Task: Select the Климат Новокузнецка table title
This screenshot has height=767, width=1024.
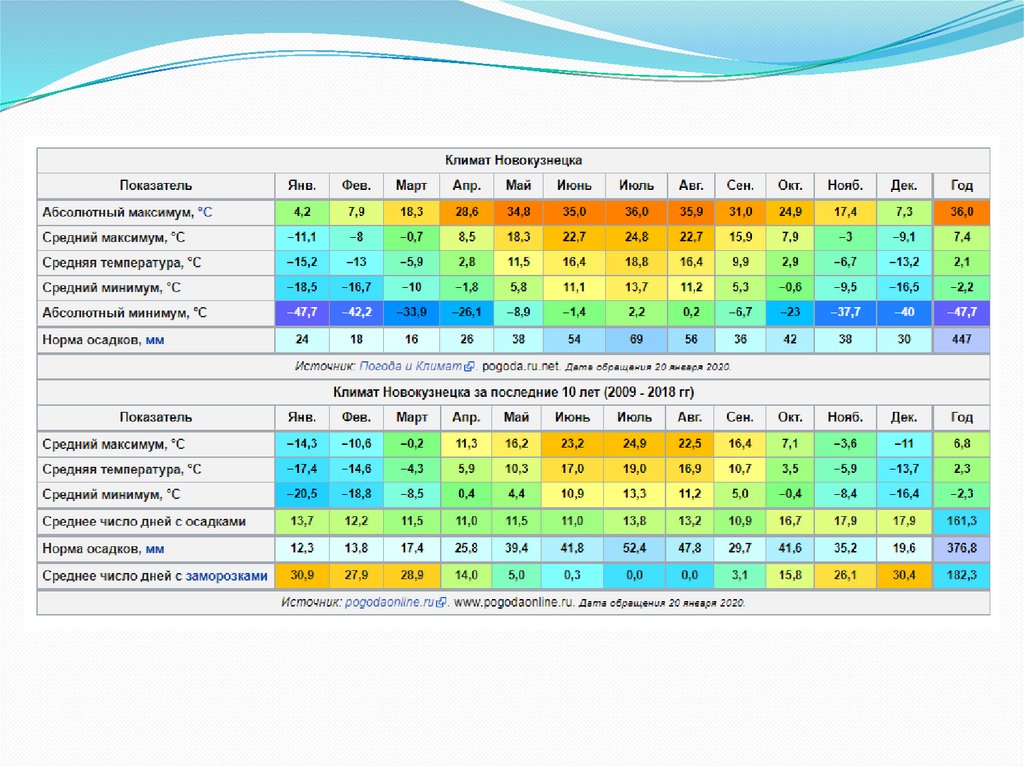Action: click(x=513, y=160)
